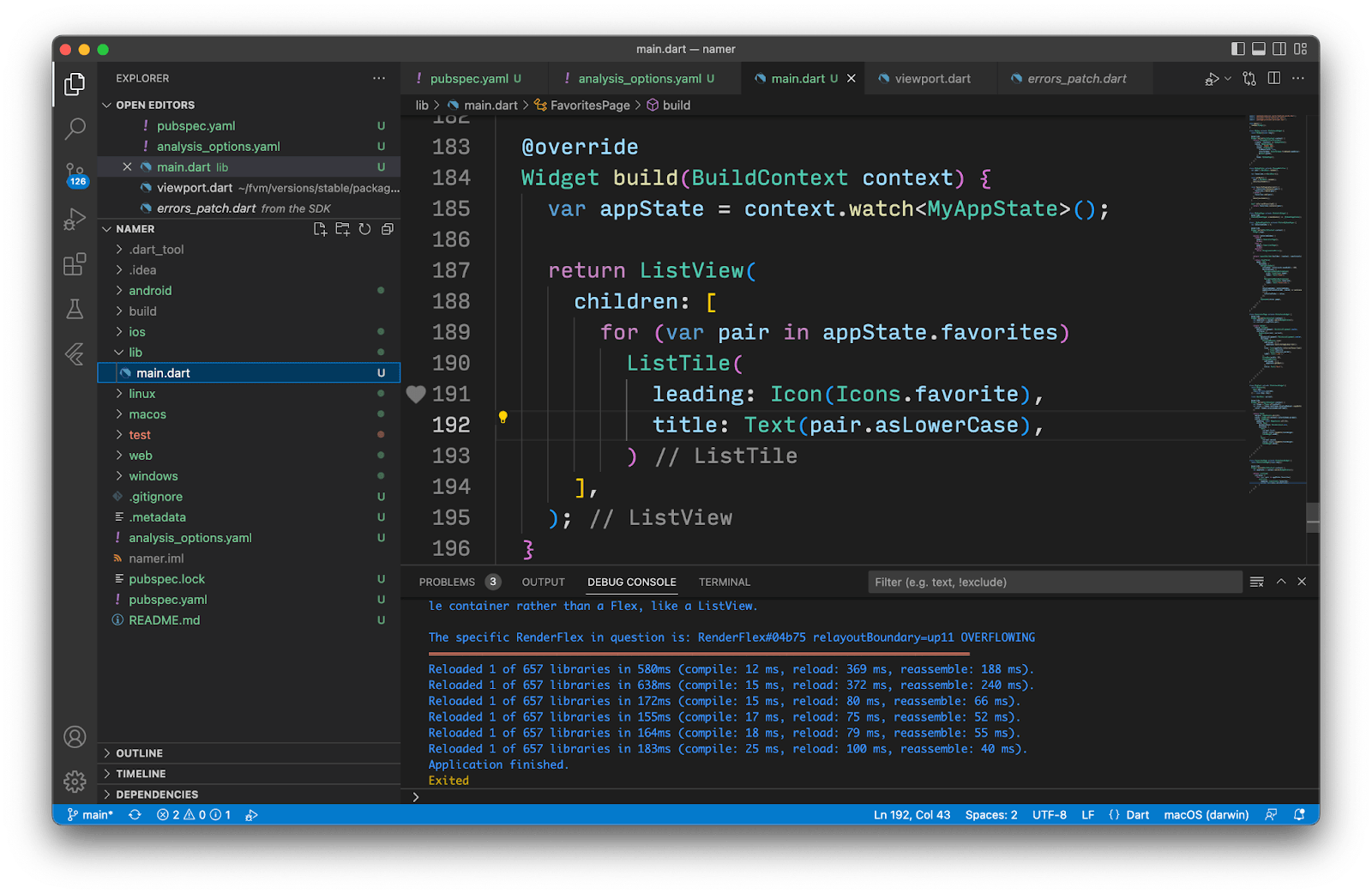This screenshot has height=894, width=1372.
Task: Open the viewport.dart editor tab
Action: pos(931,78)
